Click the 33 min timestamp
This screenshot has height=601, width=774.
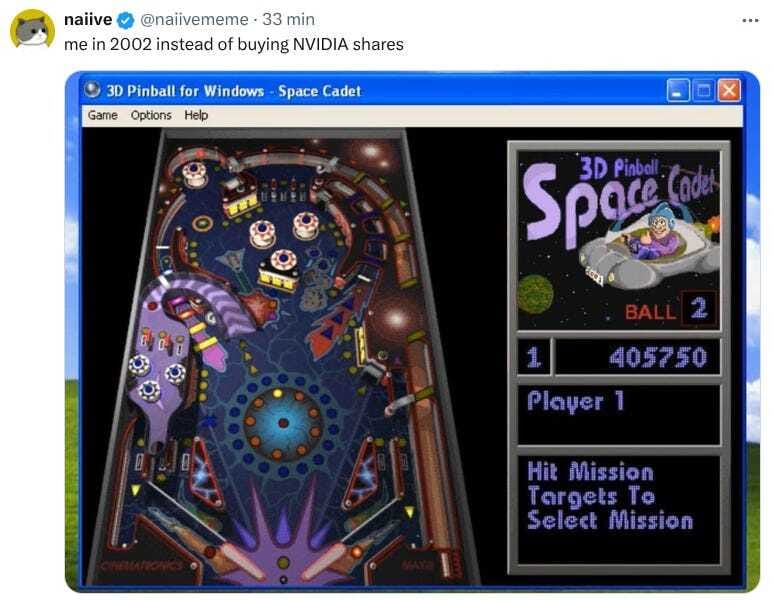pos(288,19)
